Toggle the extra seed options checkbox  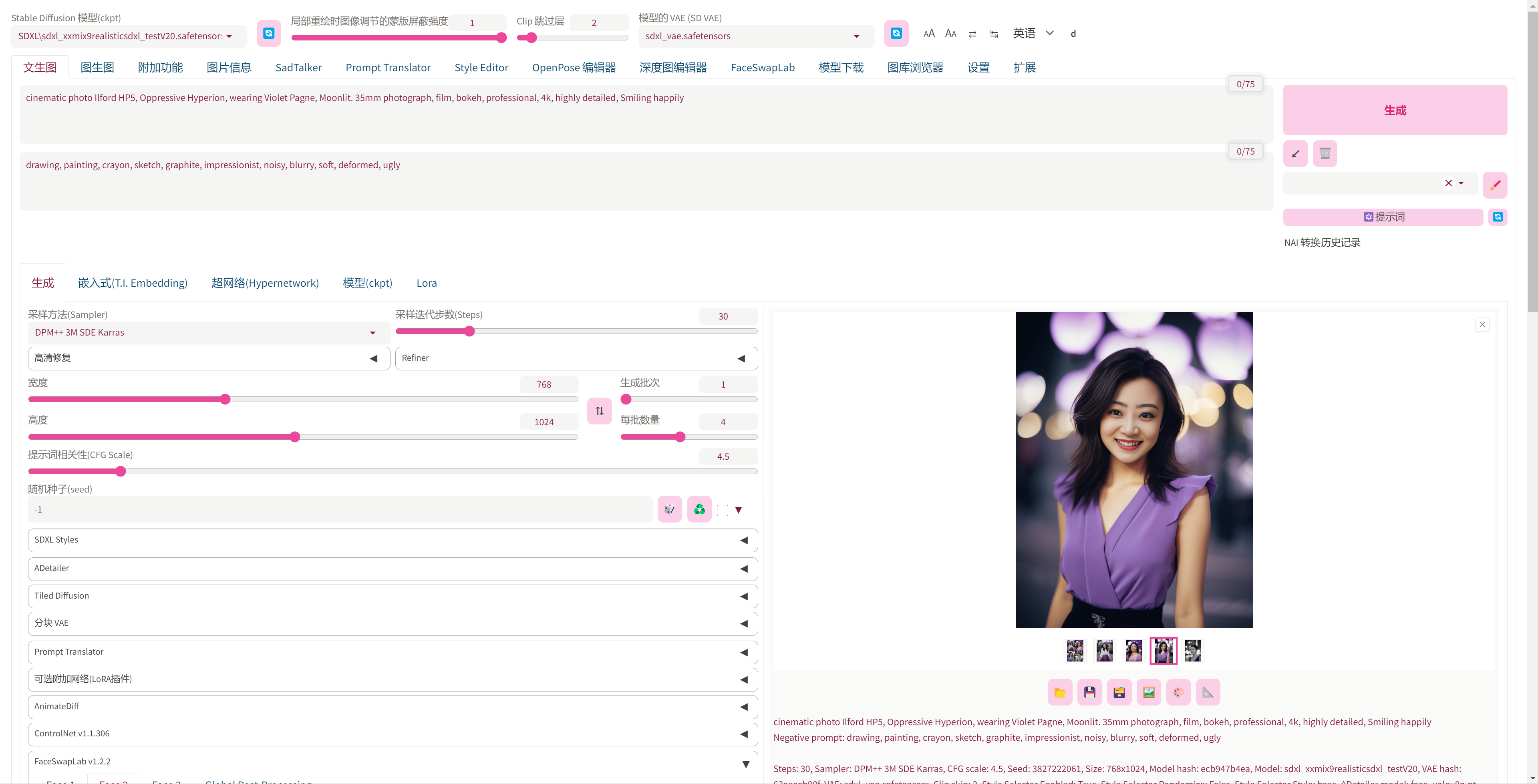coord(723,510)
